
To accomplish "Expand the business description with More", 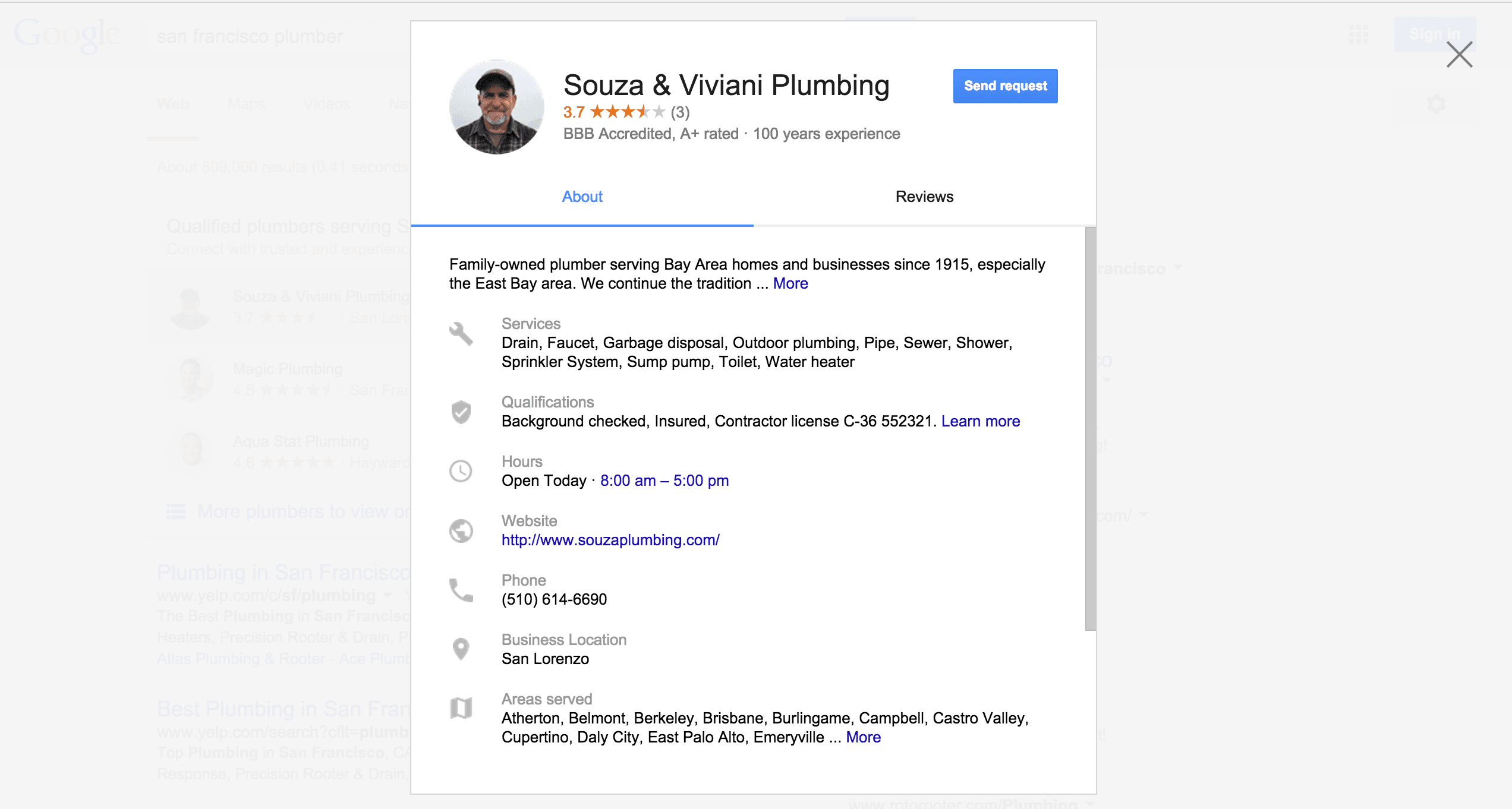I will tap(789, 283).
